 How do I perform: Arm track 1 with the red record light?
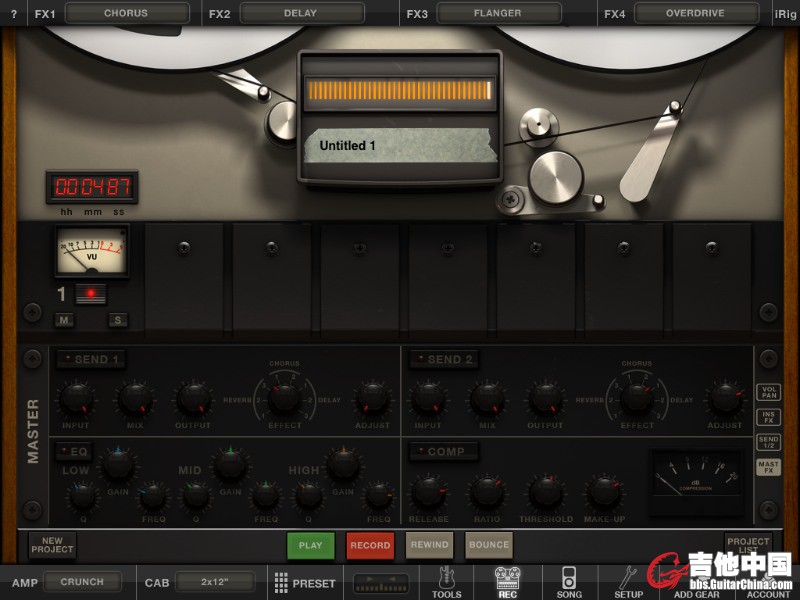91,294
